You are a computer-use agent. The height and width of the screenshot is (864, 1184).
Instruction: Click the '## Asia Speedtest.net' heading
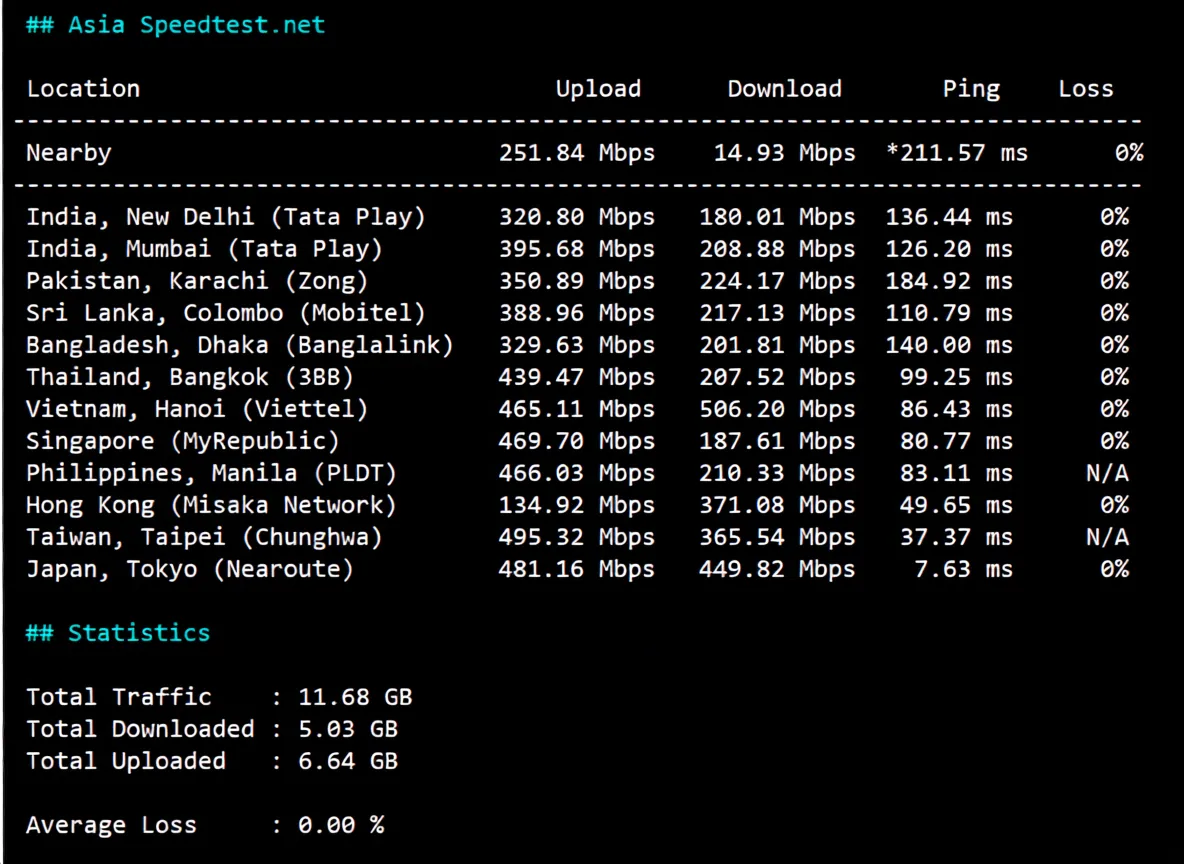pyautogui.click(x=175, y=25)
